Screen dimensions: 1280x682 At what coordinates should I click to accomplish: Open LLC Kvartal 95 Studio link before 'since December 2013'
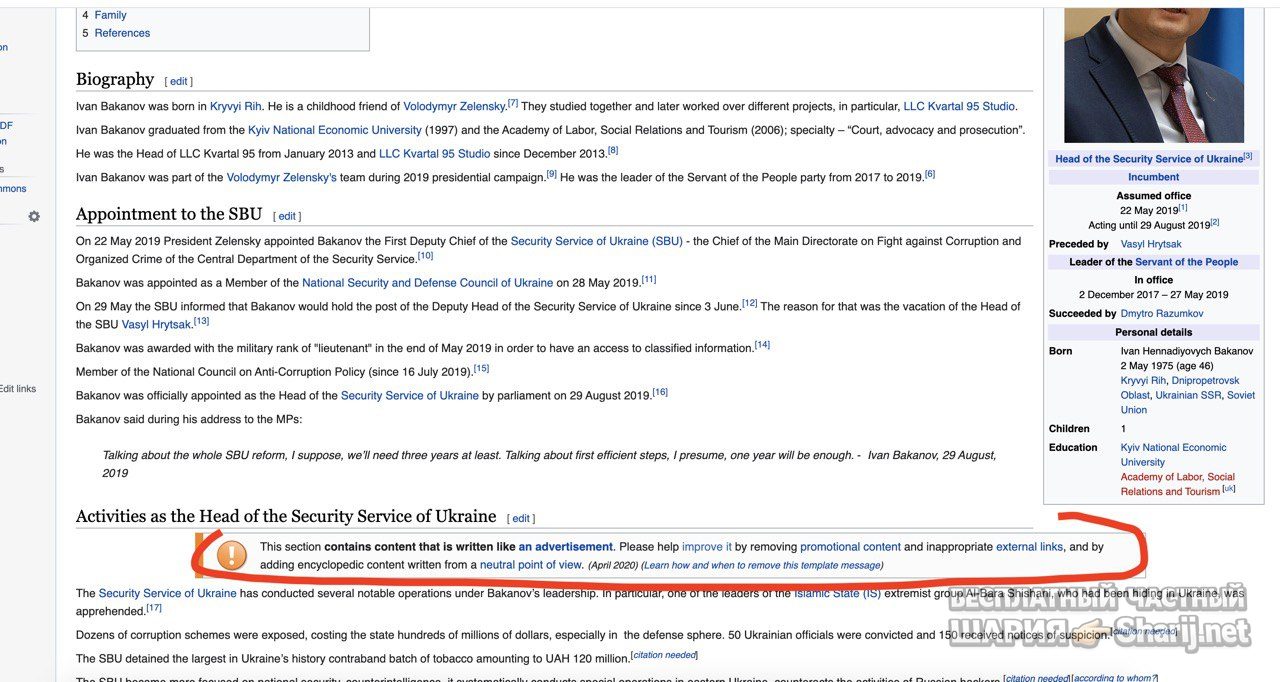coord(435,154)
